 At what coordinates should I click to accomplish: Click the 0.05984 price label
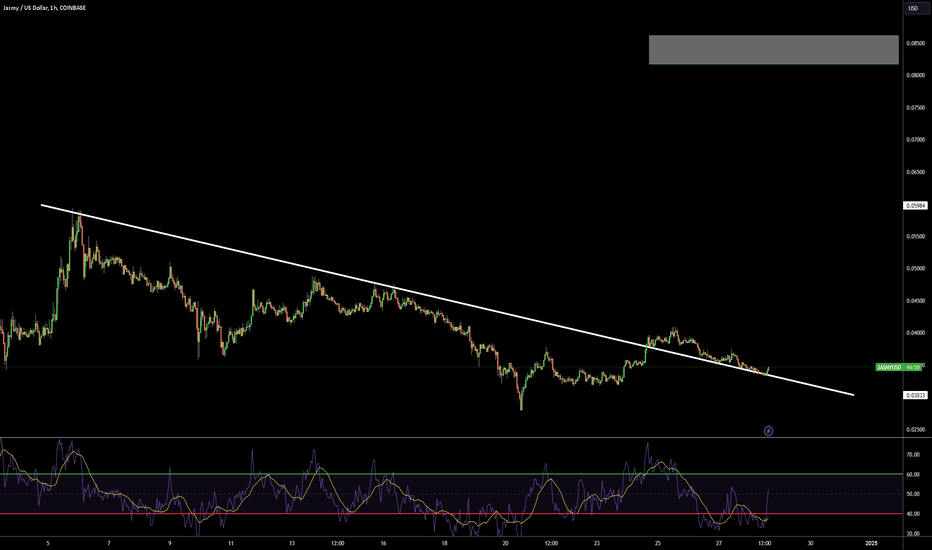click(x=915, y=206)
